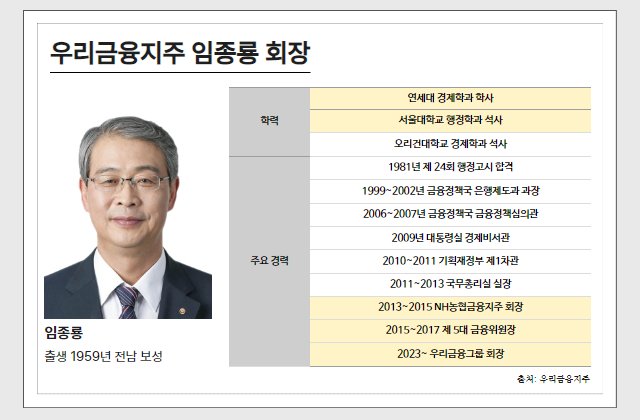Image resolution: width=640 pixels, height=420 pixels.
Task: Click the 출처: 우리금융지주 source caption
Action: (553, 379)
